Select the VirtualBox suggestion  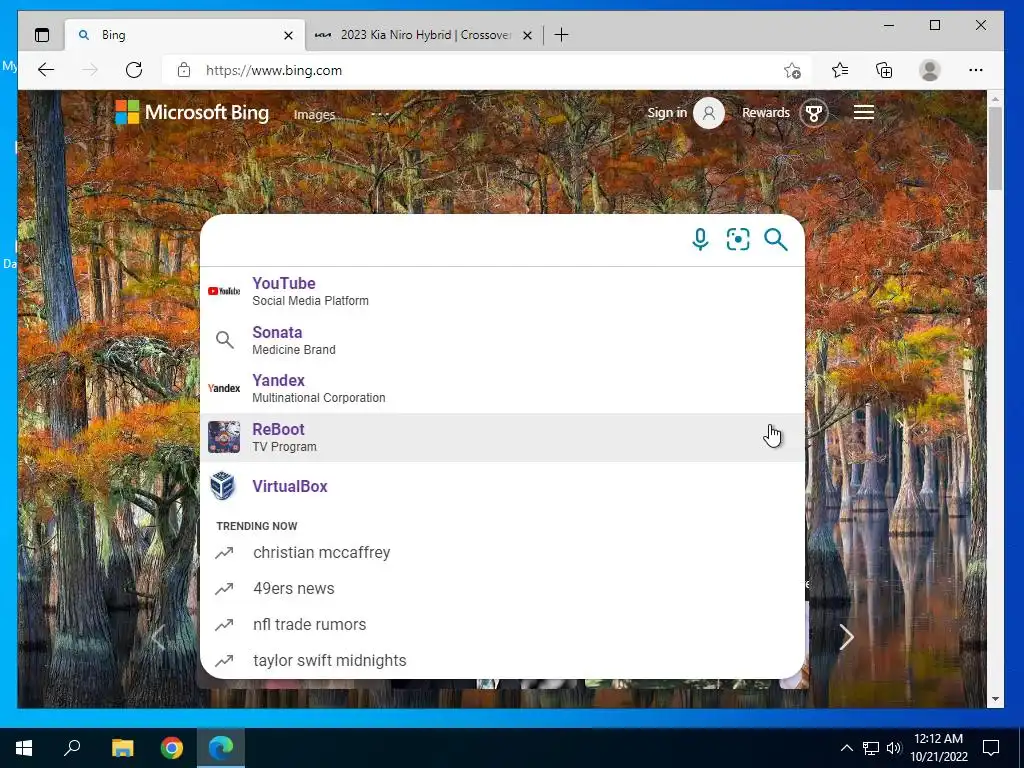pyautogui.click(x=502, y=487)
